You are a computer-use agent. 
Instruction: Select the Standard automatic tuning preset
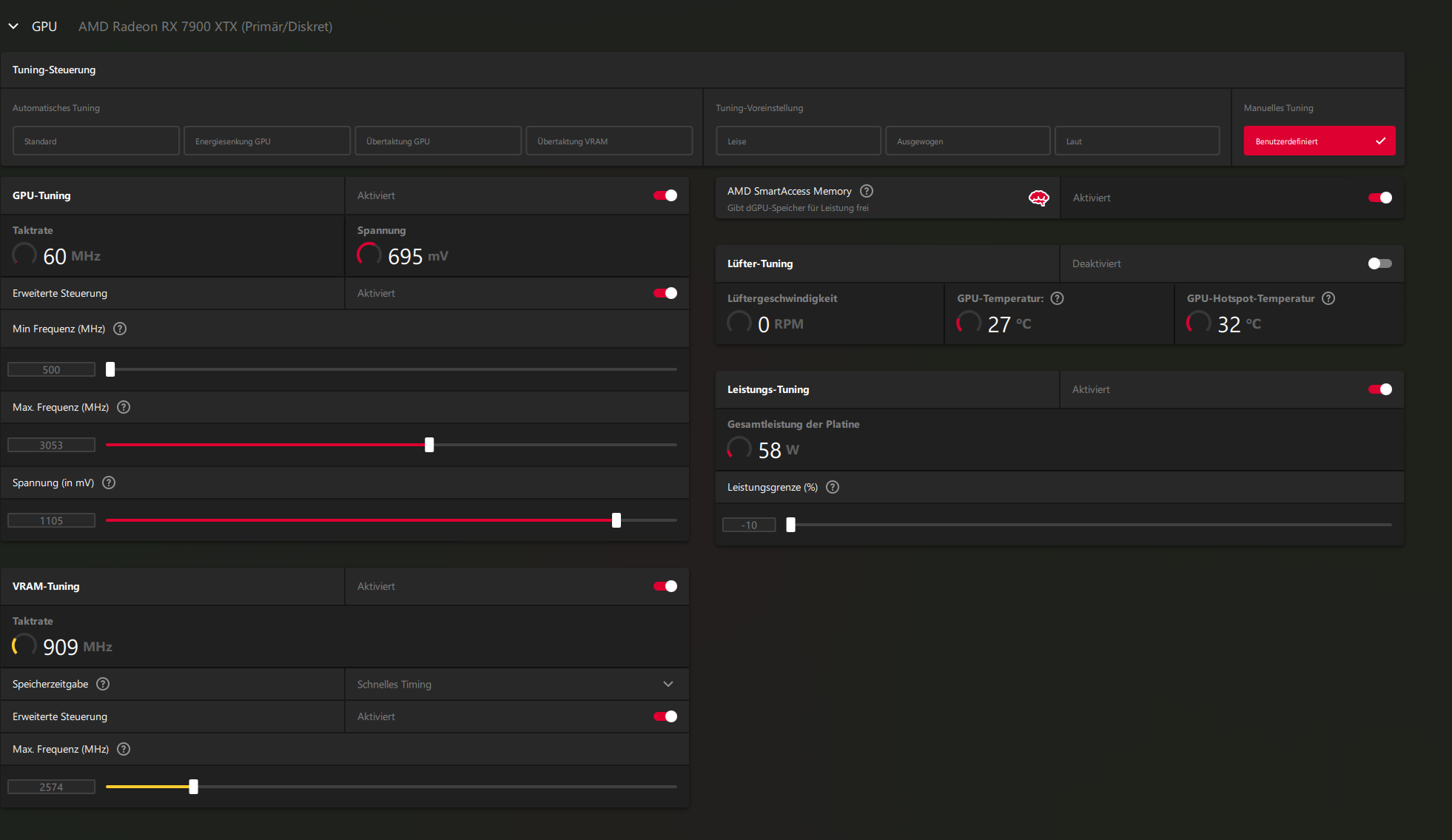pyautogui.click(x=96, y=141)
